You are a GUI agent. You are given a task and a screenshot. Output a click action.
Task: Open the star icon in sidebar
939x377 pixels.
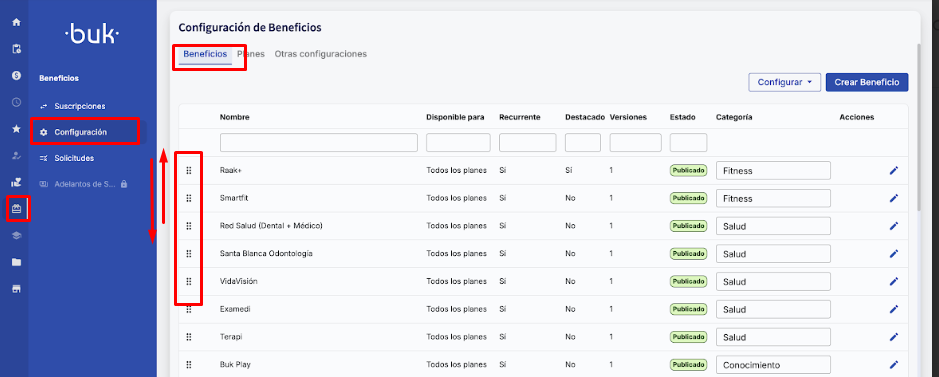pos(16,129)
